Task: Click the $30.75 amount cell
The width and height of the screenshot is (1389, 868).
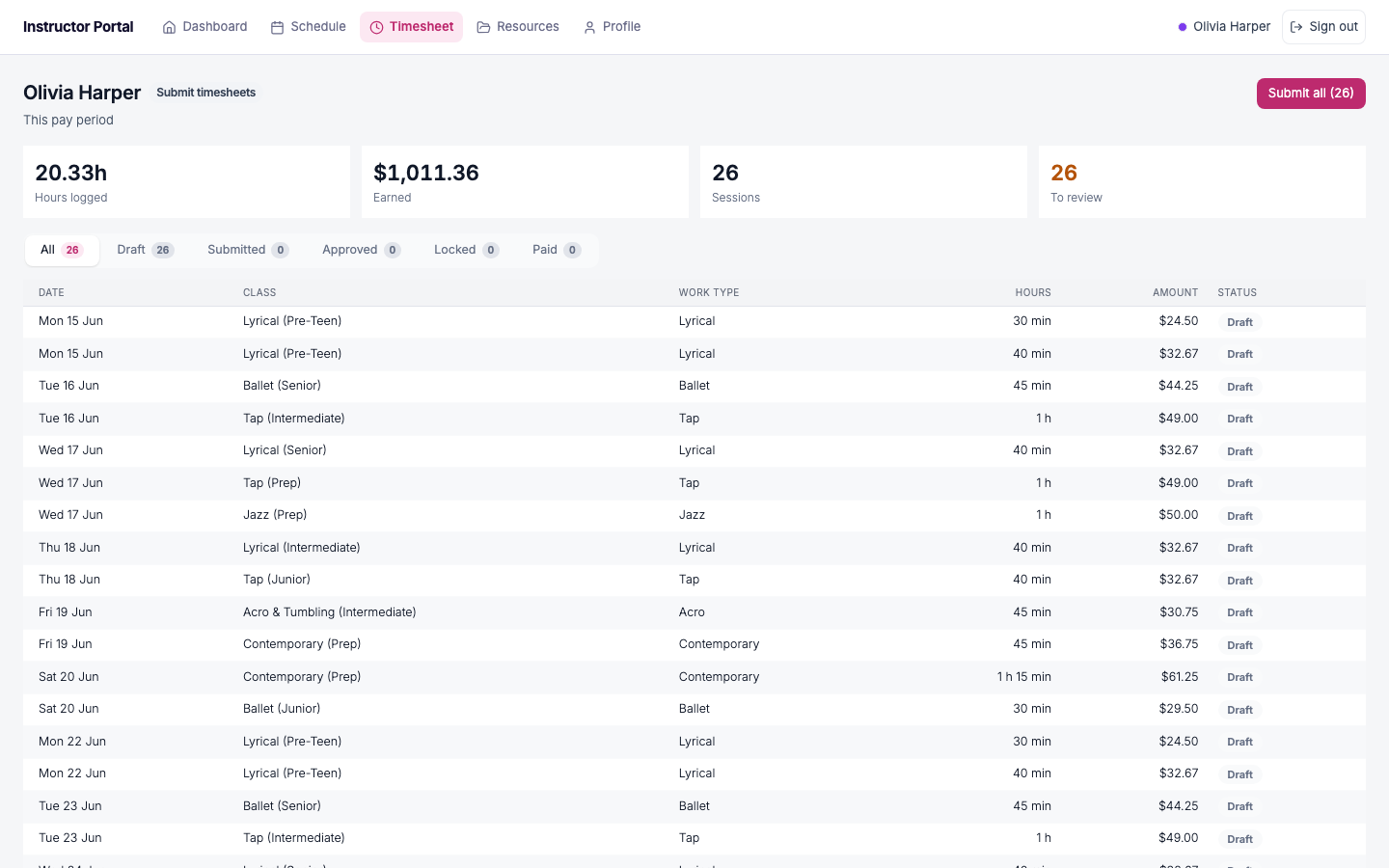Action: click(x=1179, y=612)
